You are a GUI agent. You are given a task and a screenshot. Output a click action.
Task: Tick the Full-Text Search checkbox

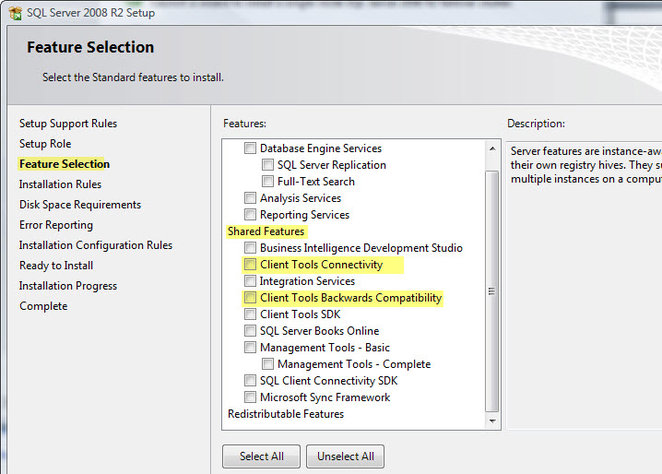pyautogui.click(x=268, y=181)
